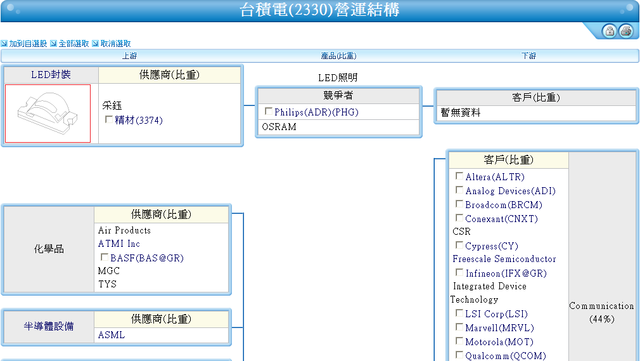Open the 精材(3374) supplier link

[138, 120]
